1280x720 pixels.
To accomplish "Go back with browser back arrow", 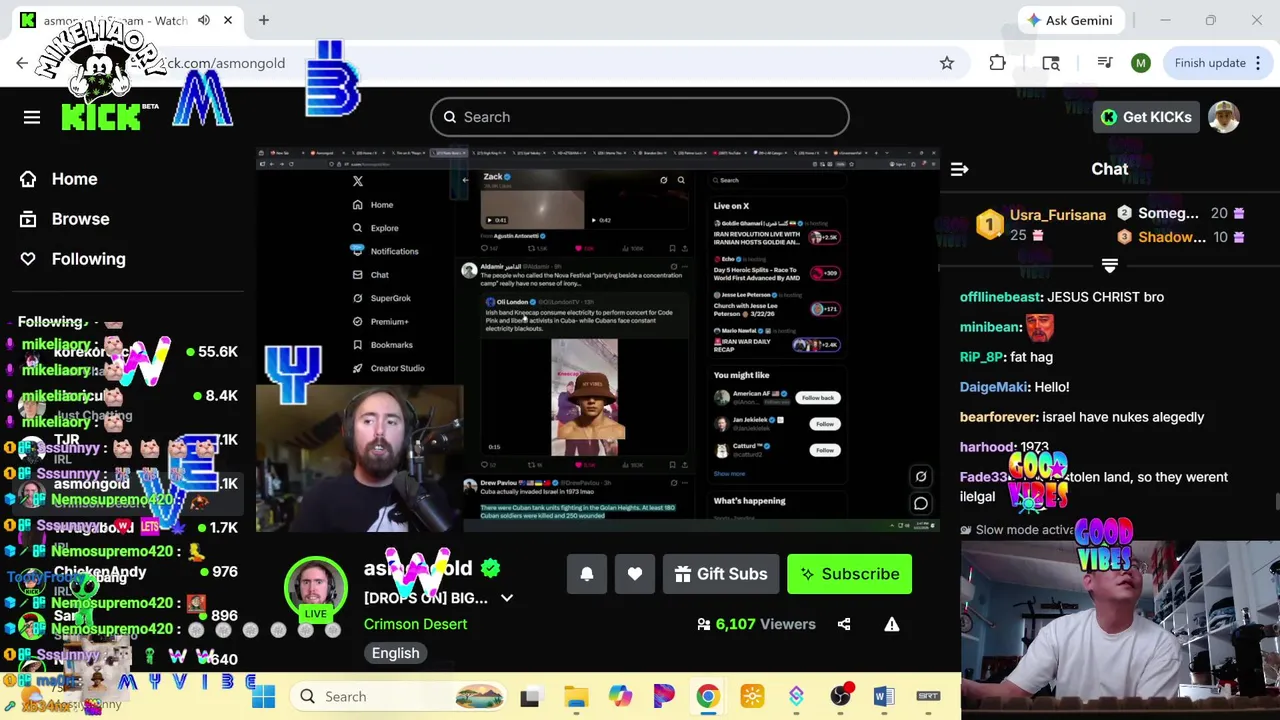I will tap(22, 63).
